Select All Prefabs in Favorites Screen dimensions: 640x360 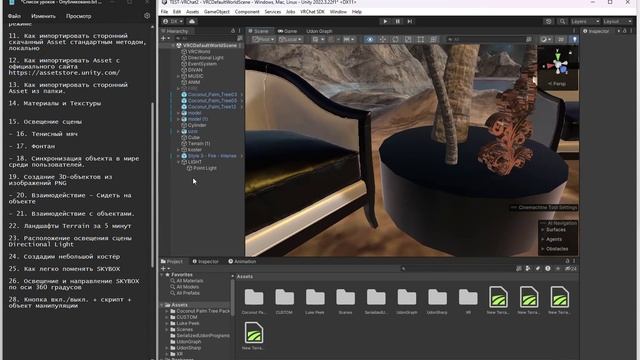click(x=188, y=293)
